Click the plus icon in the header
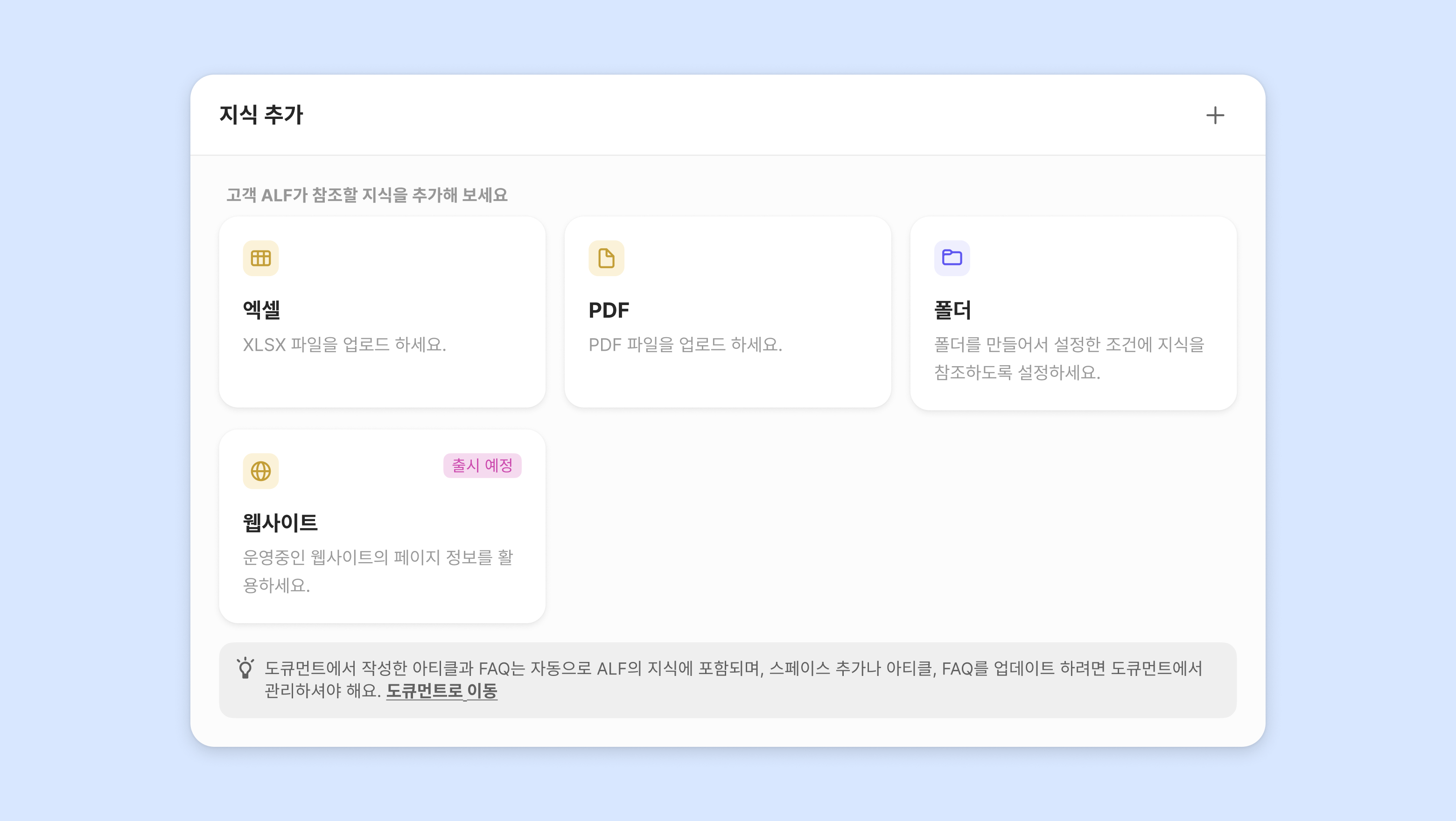The width and height of the screenshot is (1456, 821). (1215, 115)
